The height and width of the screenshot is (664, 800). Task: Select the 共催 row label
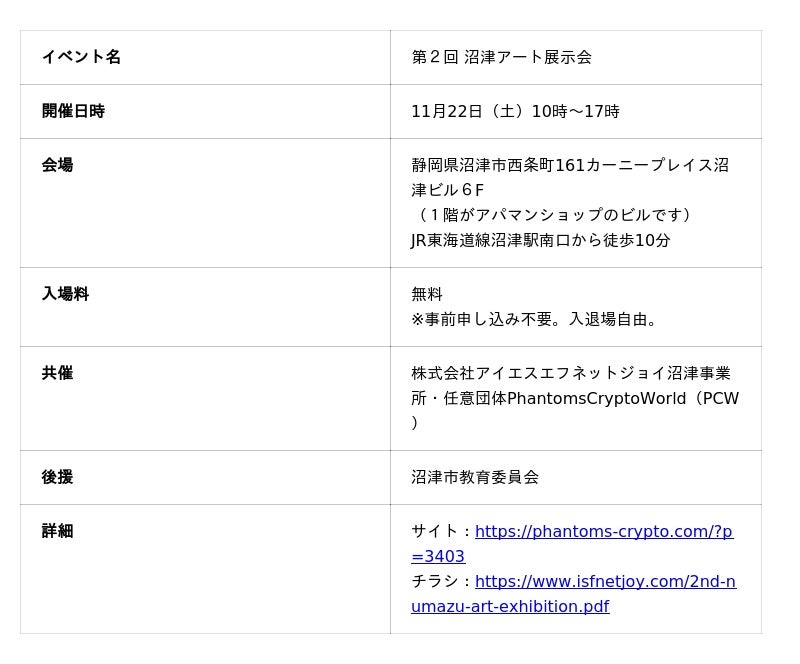tap(57, 373)
